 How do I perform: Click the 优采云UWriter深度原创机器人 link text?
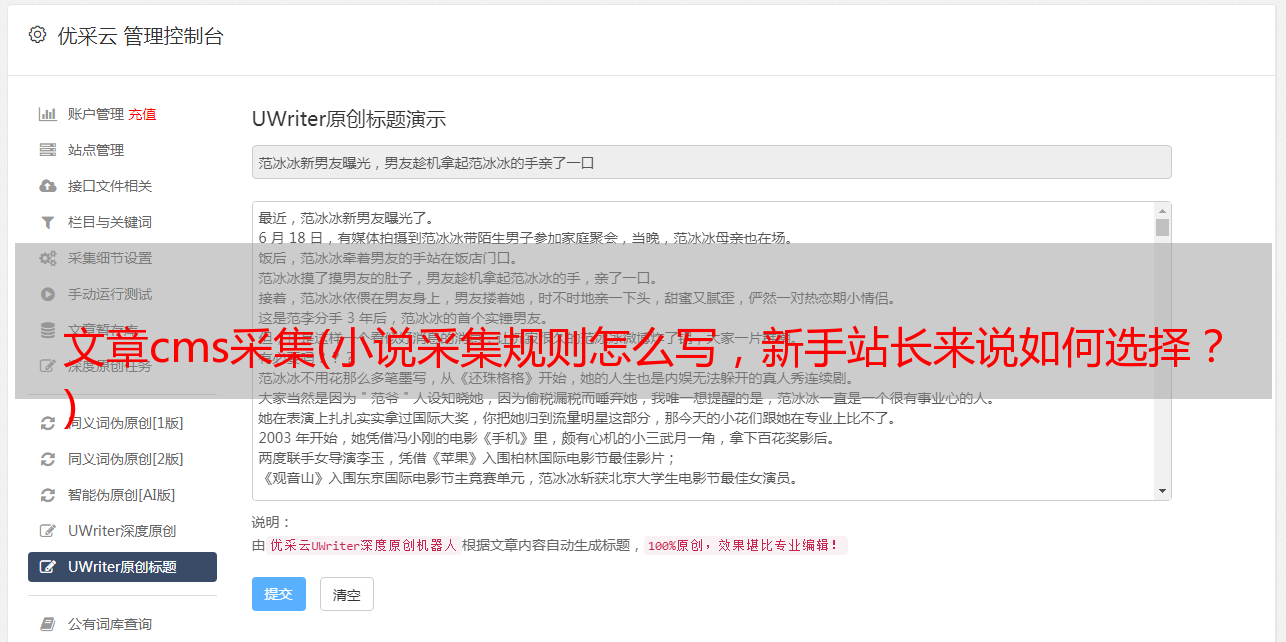click(x=363, y=546)
